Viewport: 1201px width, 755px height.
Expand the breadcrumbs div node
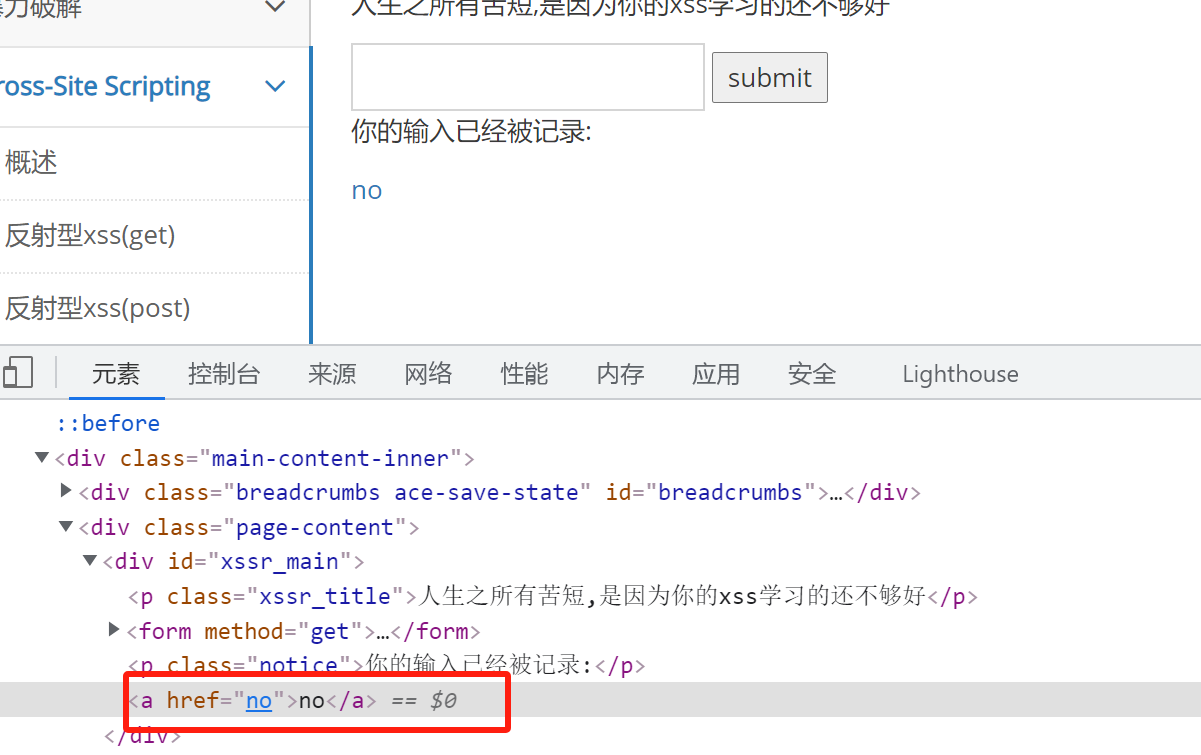[66, 491]
